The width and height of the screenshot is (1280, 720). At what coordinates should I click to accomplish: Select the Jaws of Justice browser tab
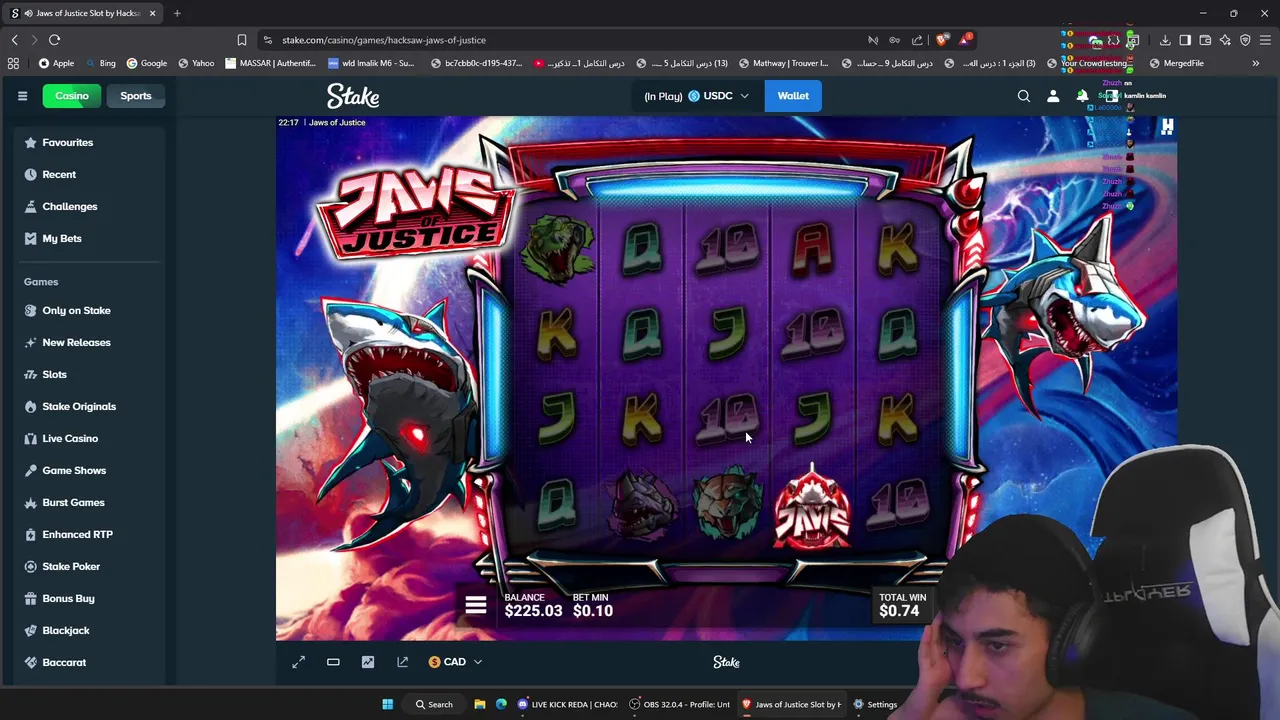tap(81, 13)
